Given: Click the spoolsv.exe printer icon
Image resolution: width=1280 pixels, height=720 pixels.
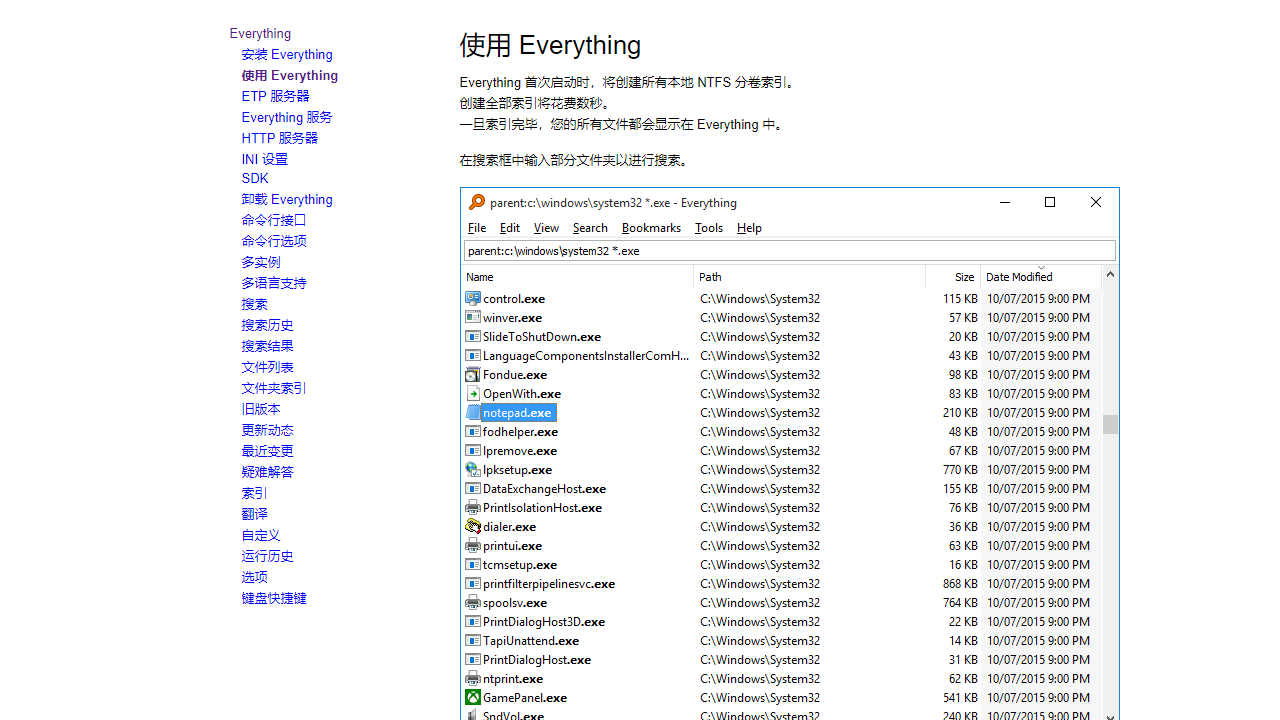Looking at the screenshot, I should pos(473,602).
